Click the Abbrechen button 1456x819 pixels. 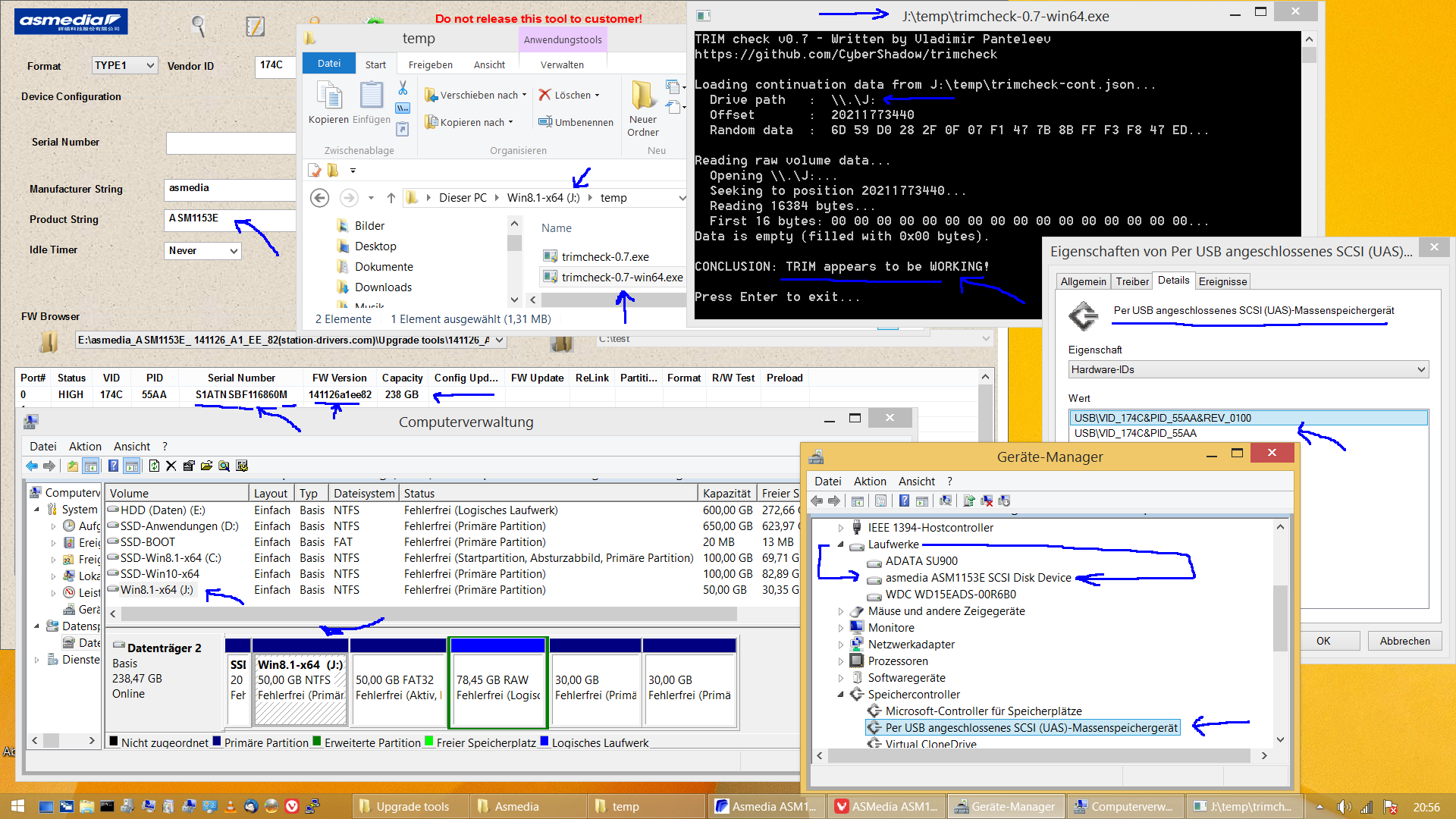point(1404,641)
